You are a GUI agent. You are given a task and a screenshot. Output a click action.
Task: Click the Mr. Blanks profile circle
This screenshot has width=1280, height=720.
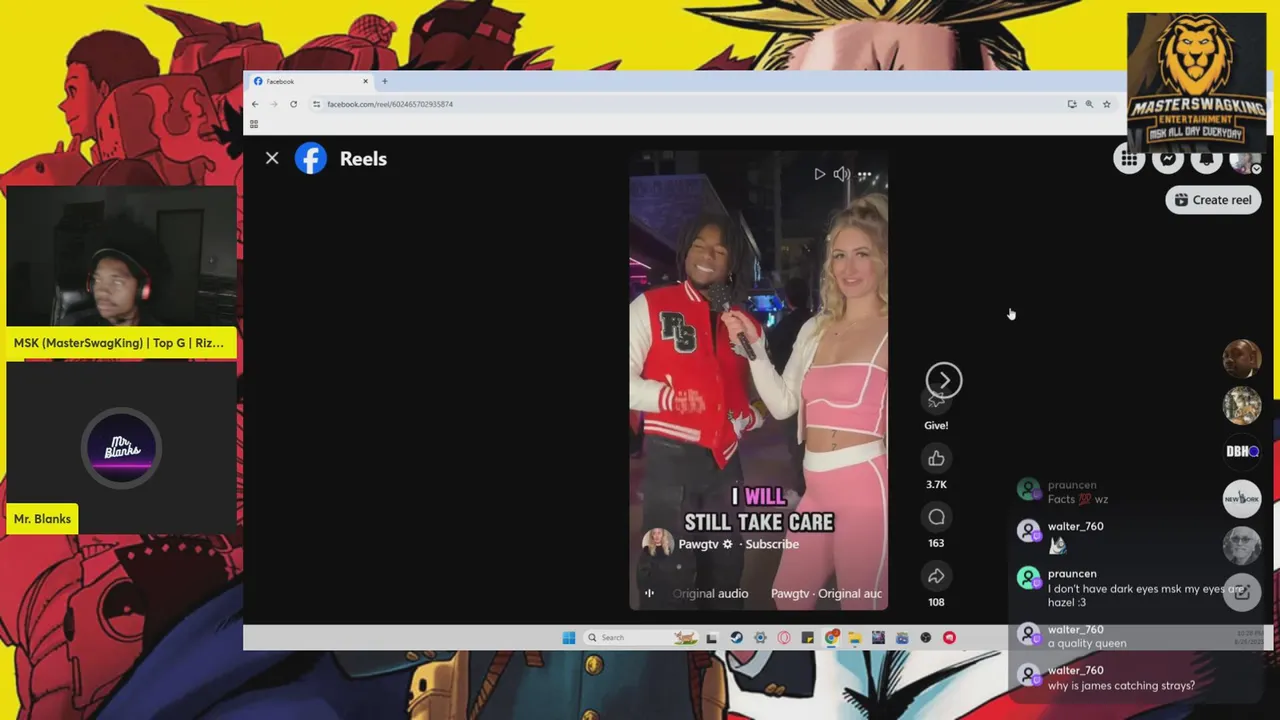coord(121,448)
